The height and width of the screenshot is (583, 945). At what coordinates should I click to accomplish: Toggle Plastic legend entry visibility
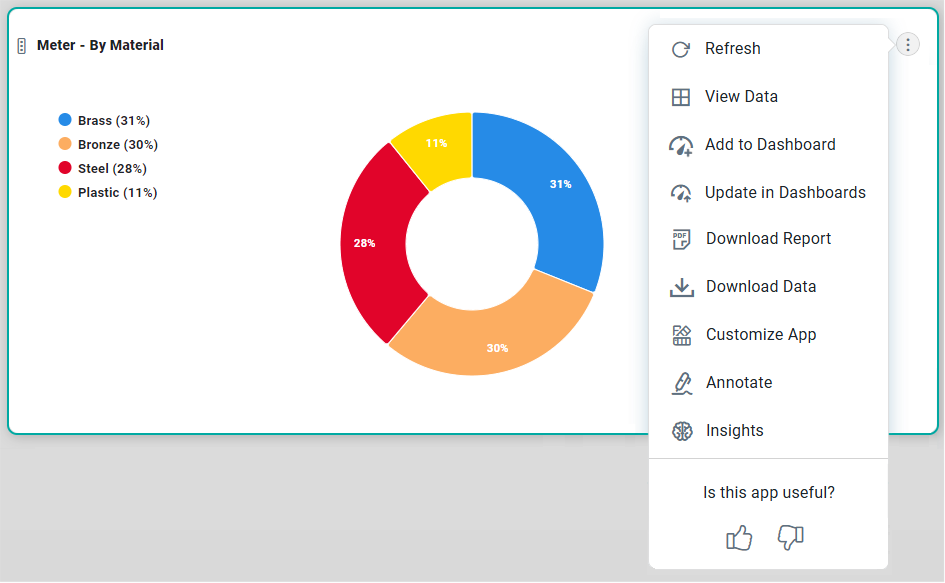point(117,193)
